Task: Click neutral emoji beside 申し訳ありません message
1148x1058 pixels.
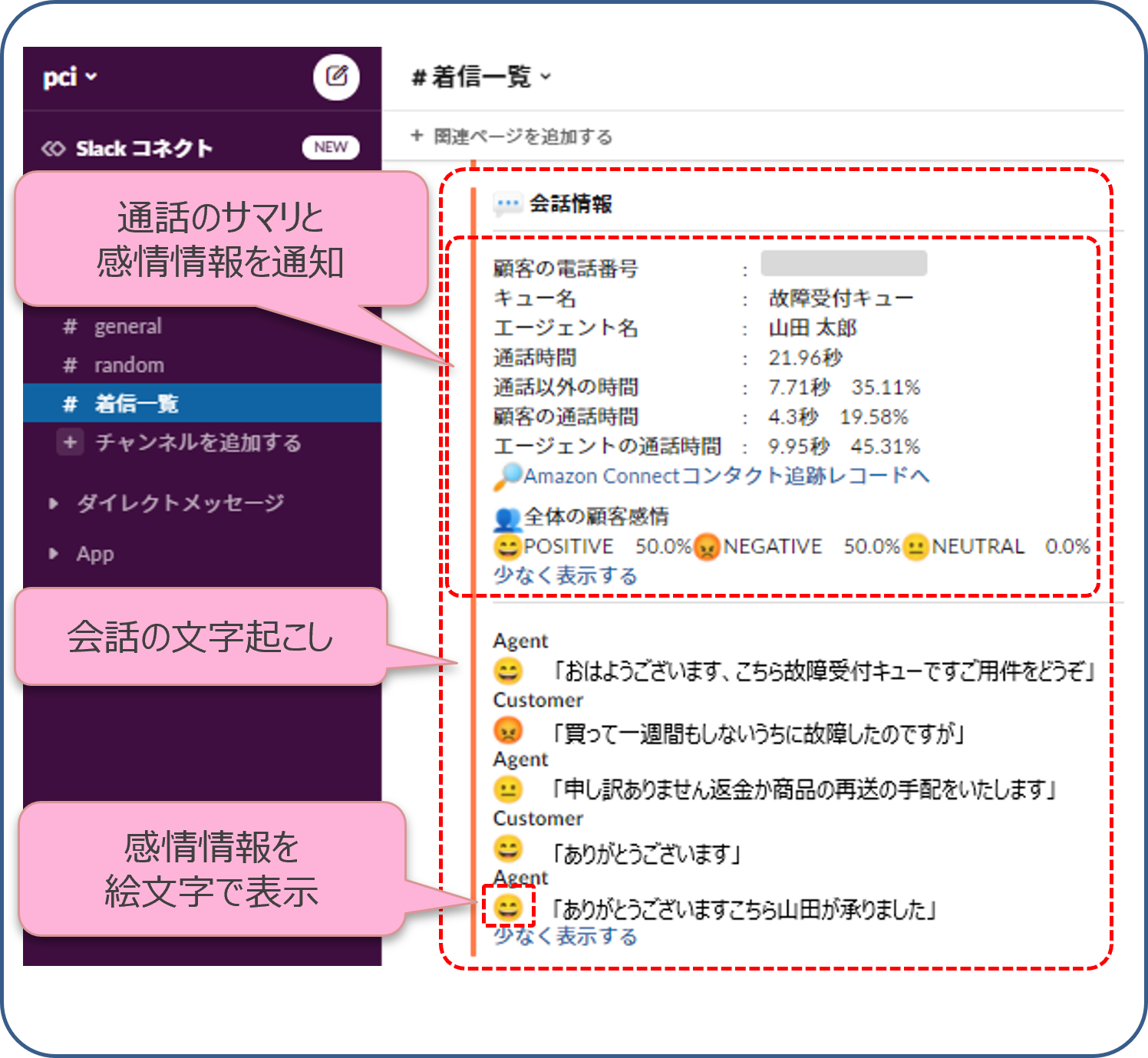Action: click(507, 789)
